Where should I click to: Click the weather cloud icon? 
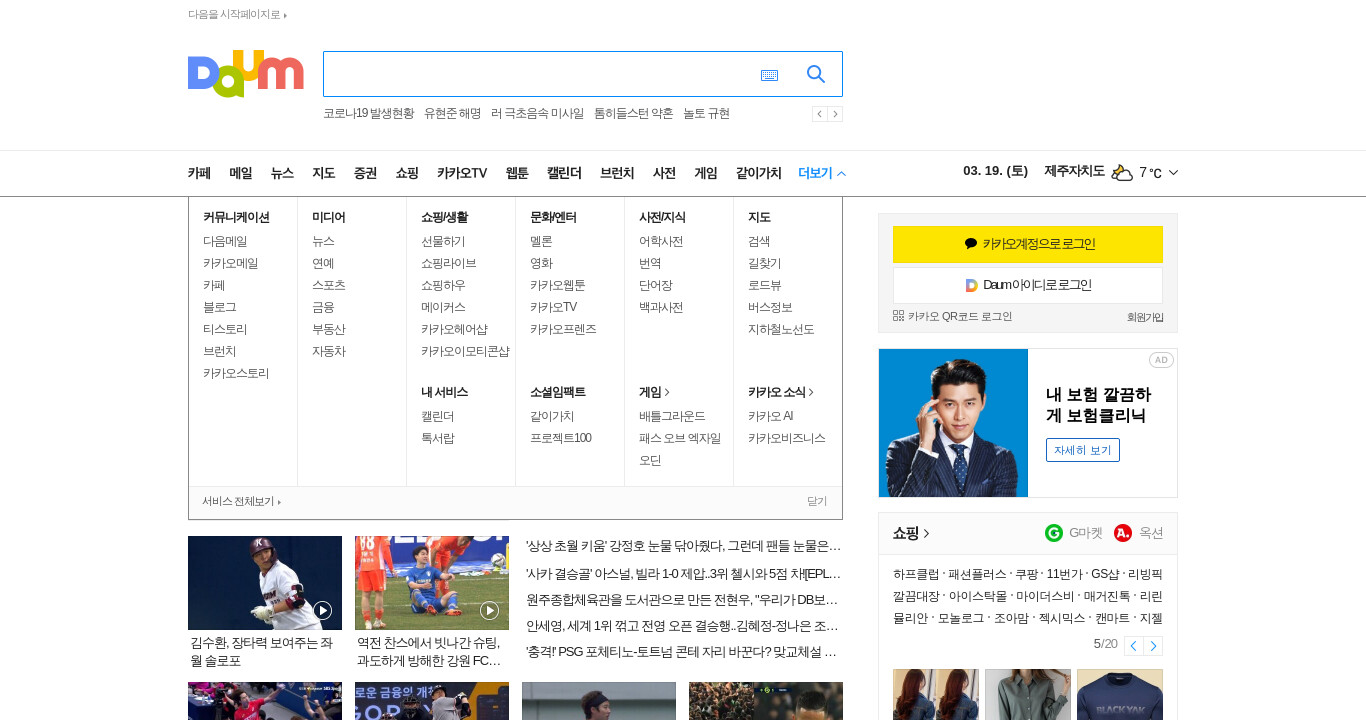1122,173
